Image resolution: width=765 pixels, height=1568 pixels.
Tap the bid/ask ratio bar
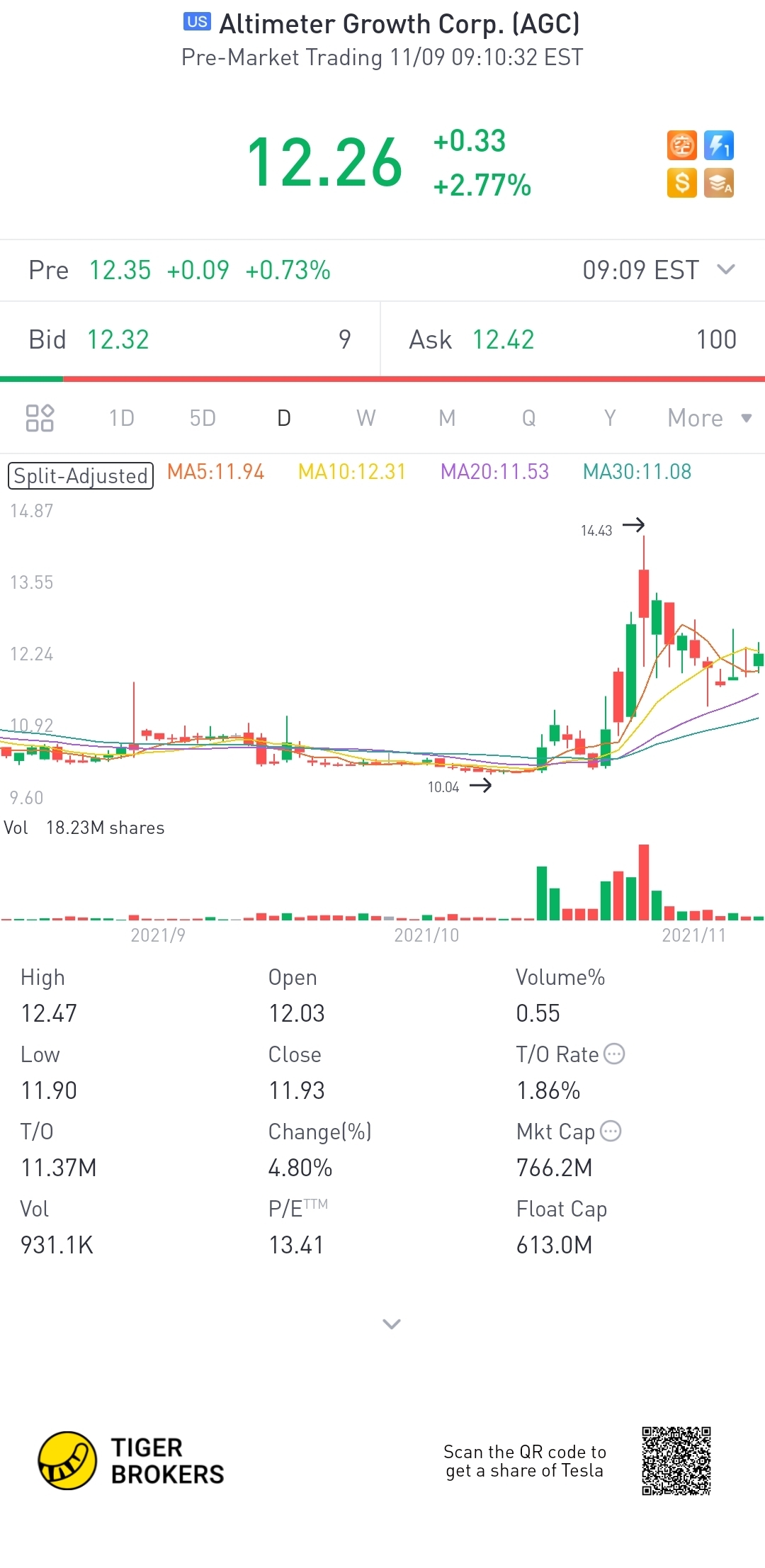(x=382, y=379)
